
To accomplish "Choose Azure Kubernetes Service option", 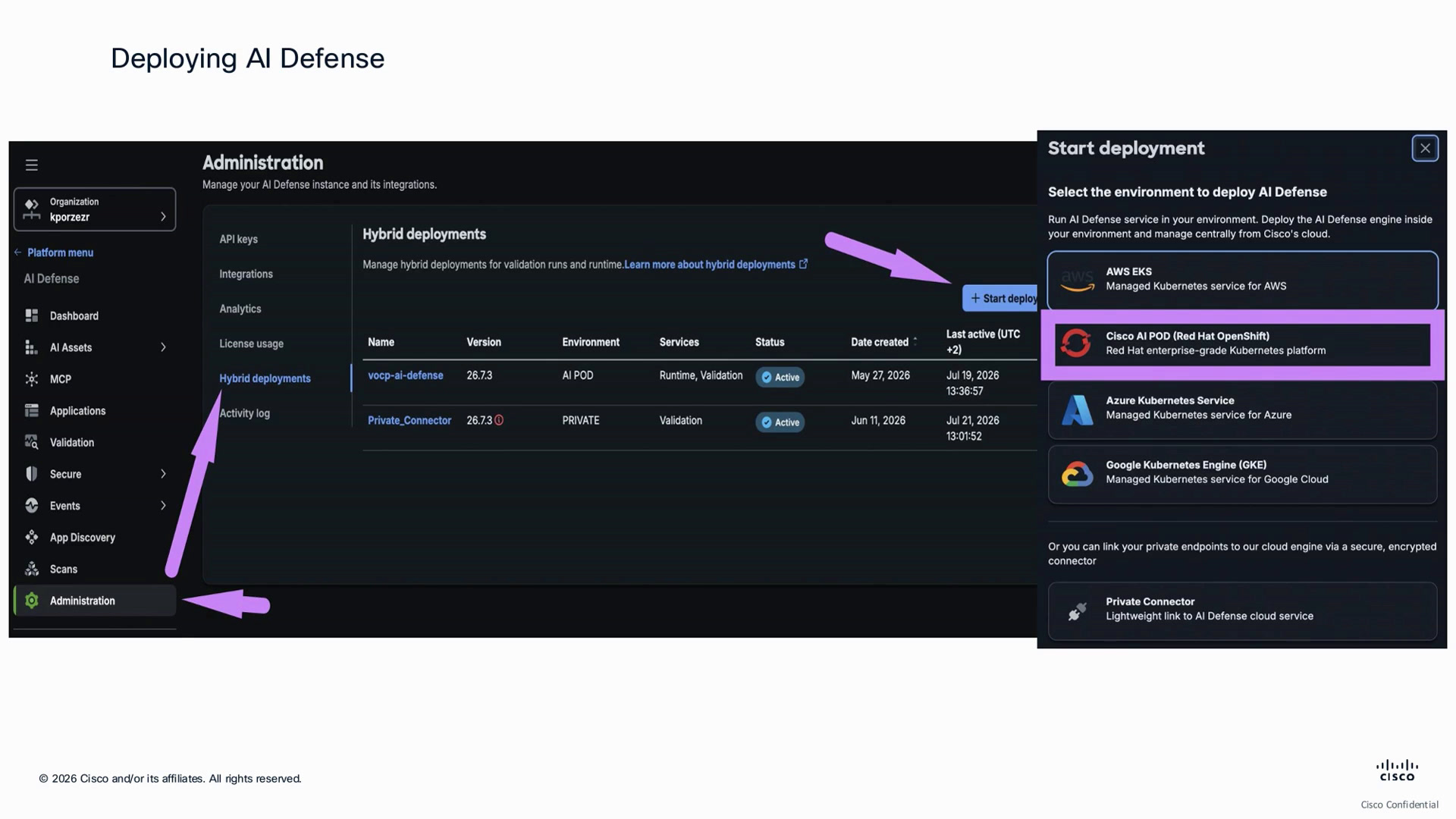I will [x=1242, y=409].
